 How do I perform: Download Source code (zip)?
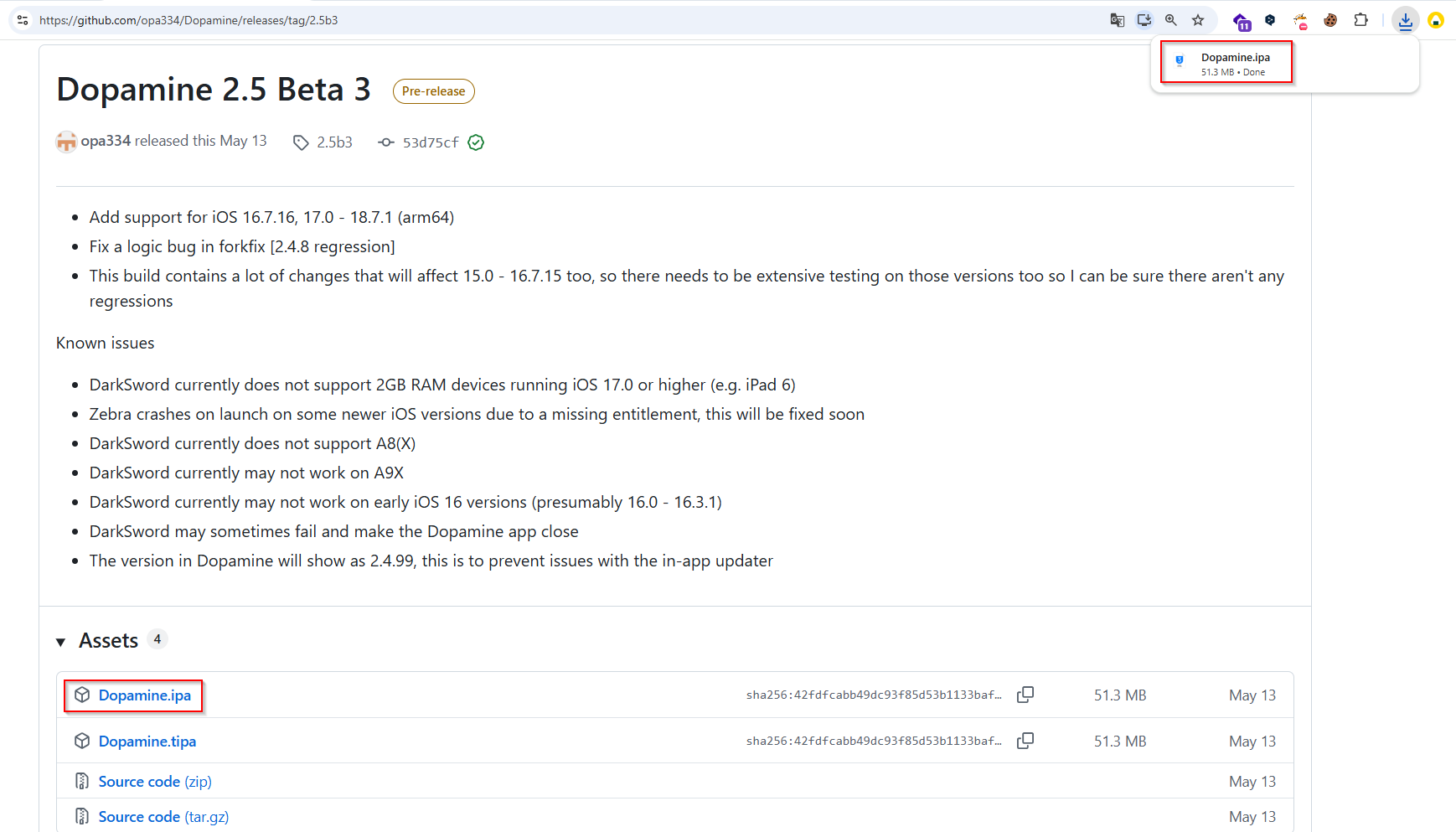click(x=155, y=782)
